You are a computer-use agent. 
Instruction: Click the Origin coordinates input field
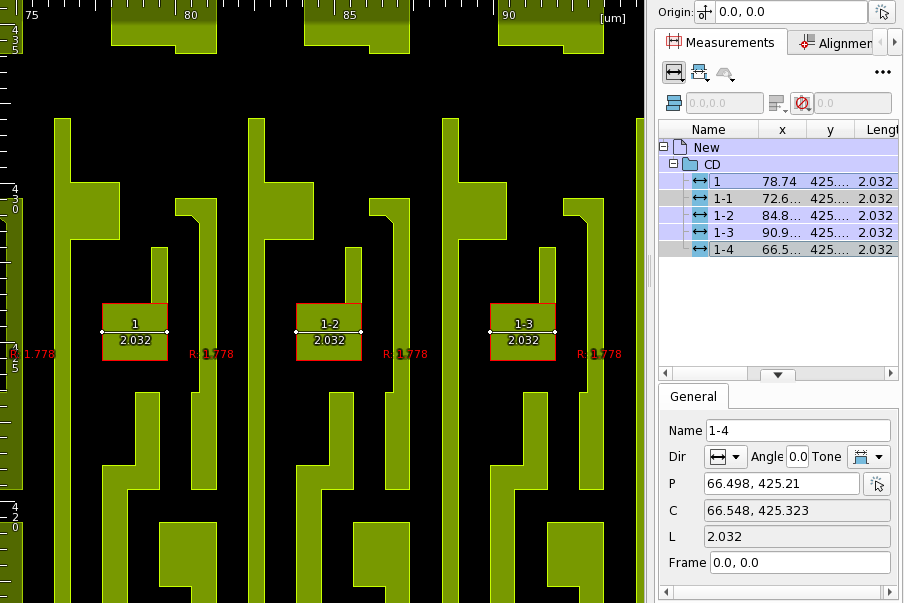[791, 12]
